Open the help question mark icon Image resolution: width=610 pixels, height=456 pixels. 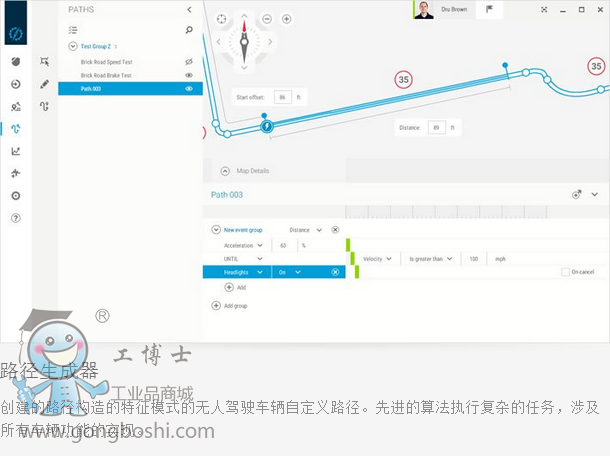pos(15,218)
